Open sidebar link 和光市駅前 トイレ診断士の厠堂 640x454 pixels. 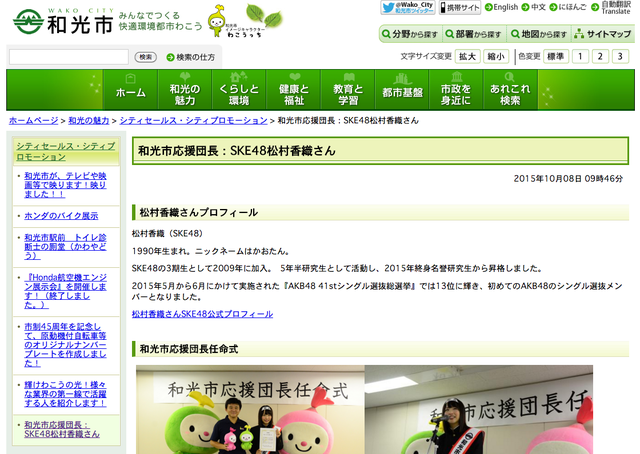coord(65,247)
